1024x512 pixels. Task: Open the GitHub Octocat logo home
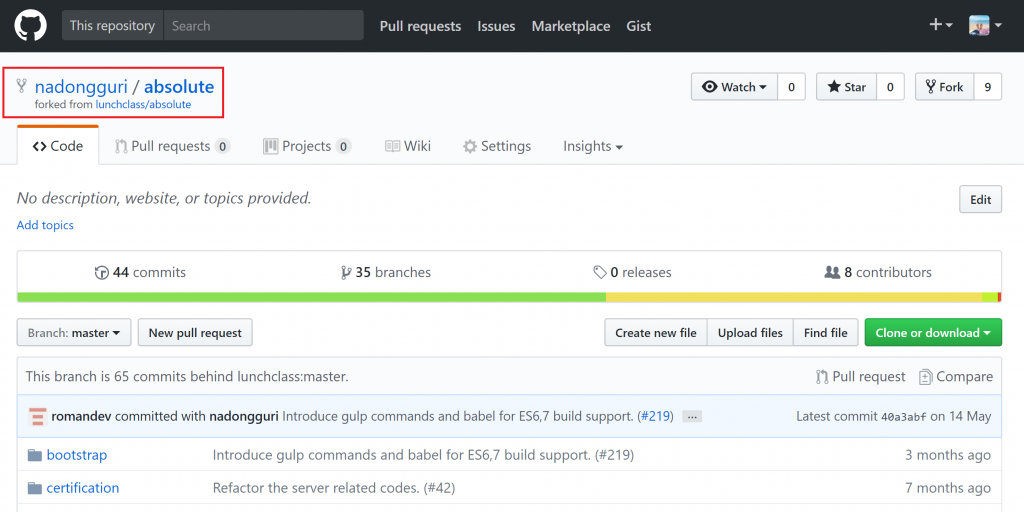point(31,25)
